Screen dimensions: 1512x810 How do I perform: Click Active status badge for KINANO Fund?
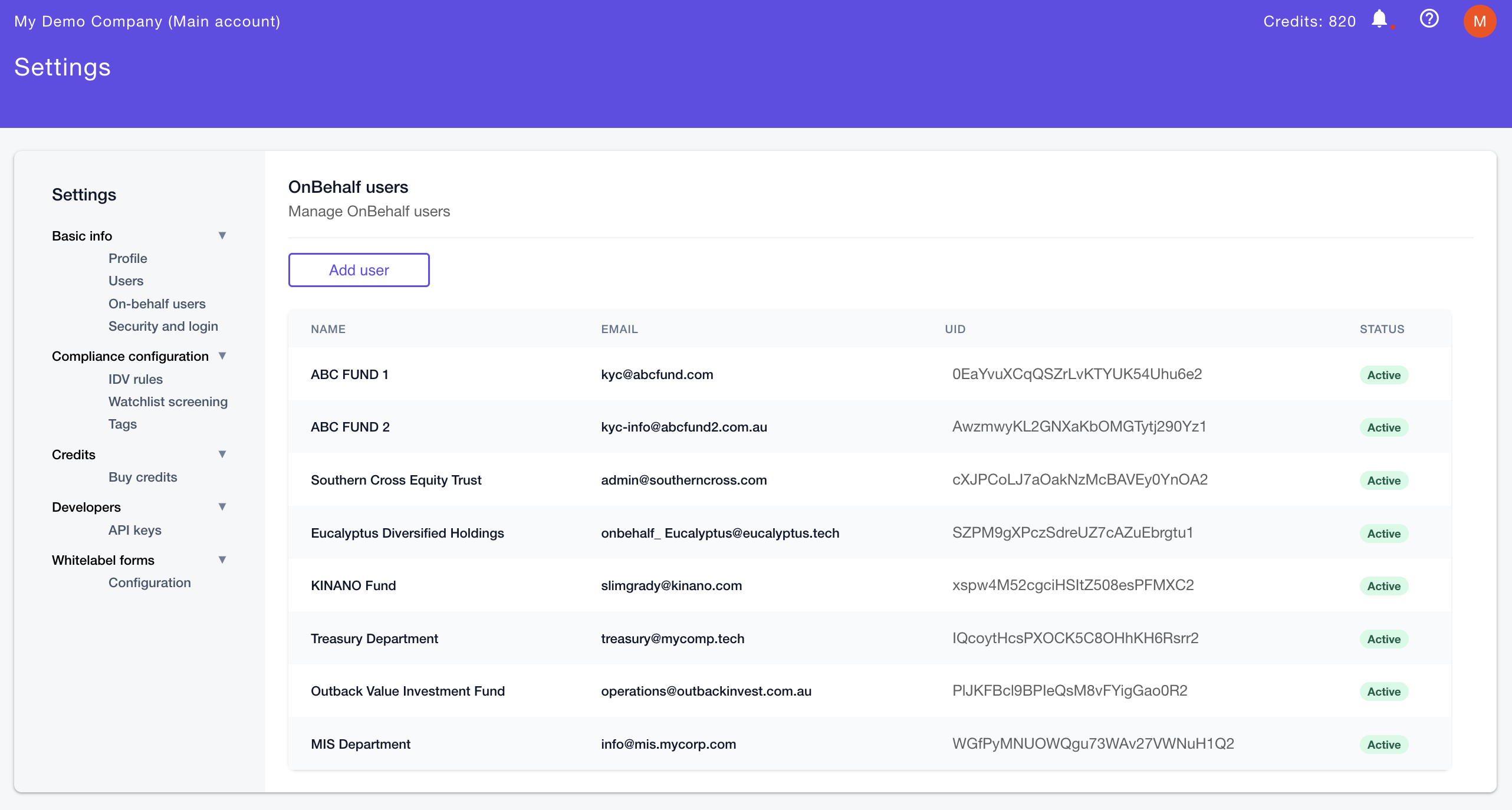pyautogui.click(x=1385, y=585)
